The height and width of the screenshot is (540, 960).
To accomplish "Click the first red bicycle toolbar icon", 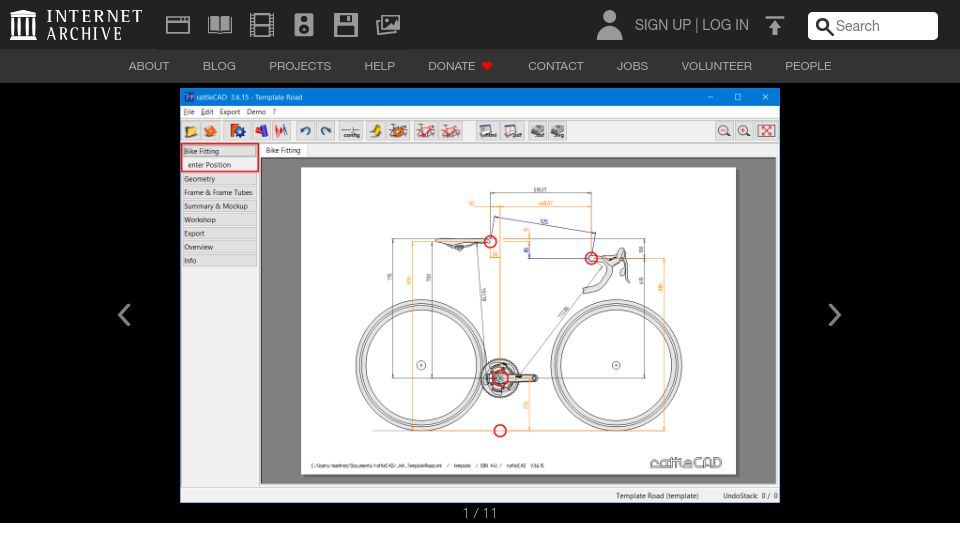I will tap(426, 131).
